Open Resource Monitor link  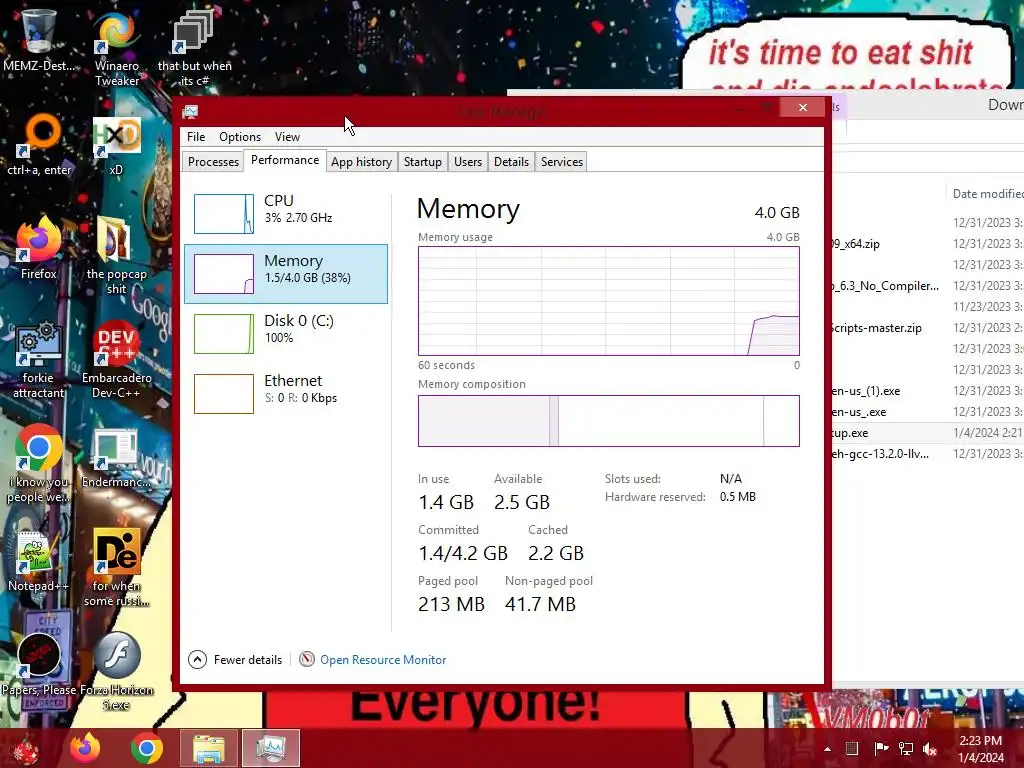click(x=383, y=660)
